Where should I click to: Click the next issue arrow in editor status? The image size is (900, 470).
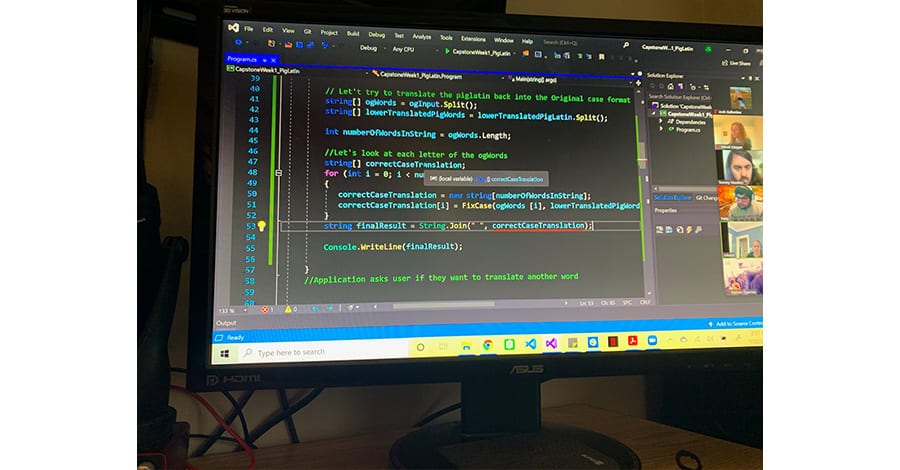point(329,309)
